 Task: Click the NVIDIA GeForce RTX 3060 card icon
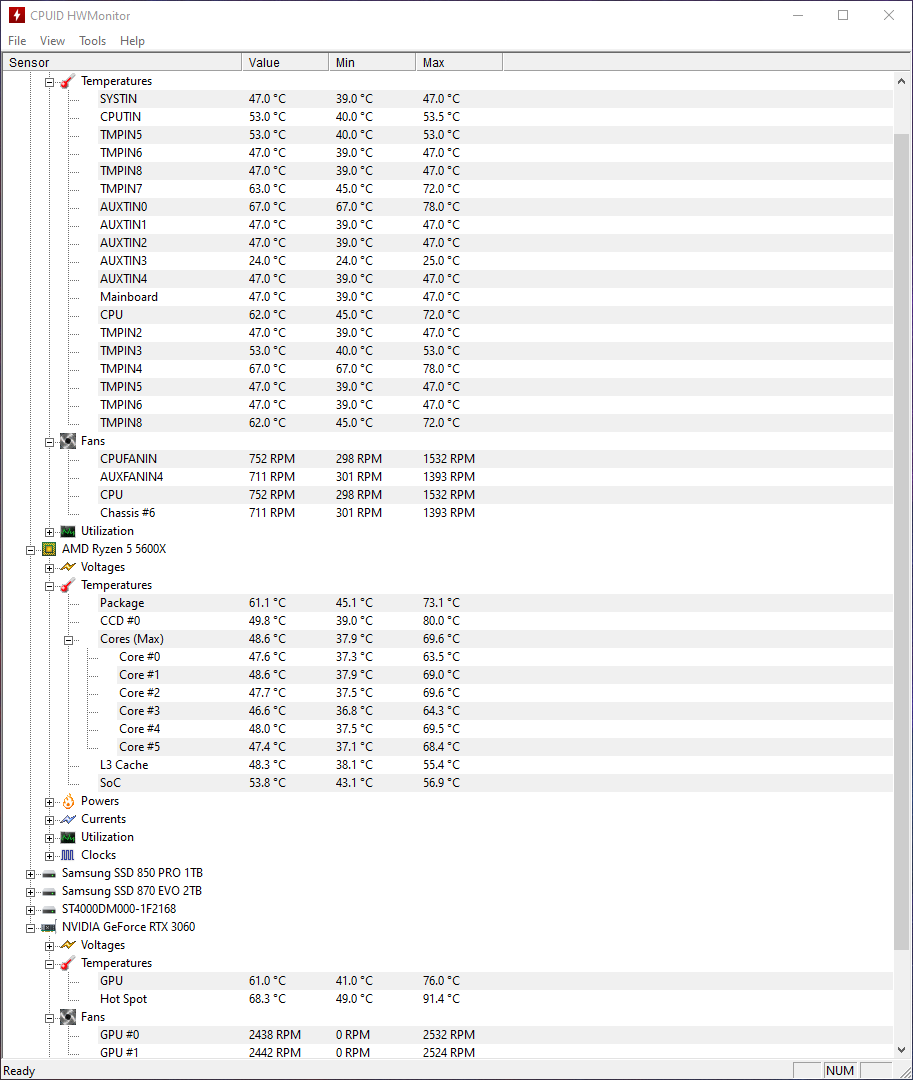pyautogui.click(x=49, y=927)
